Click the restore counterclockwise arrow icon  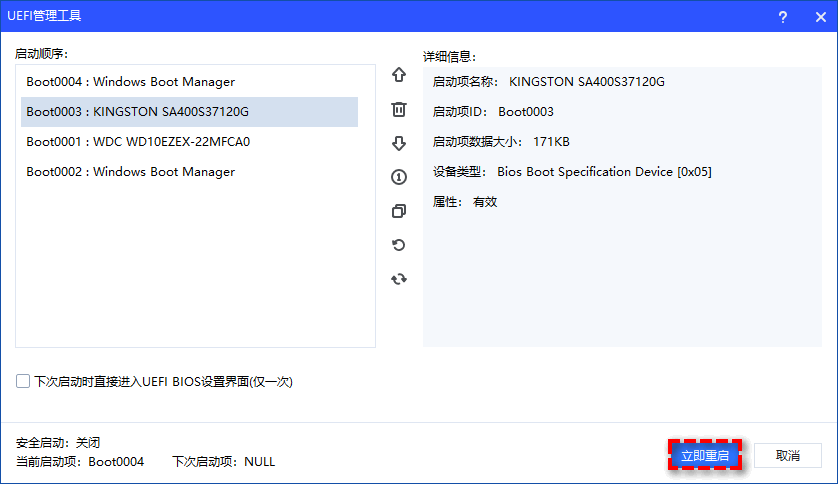coord(399,245)
